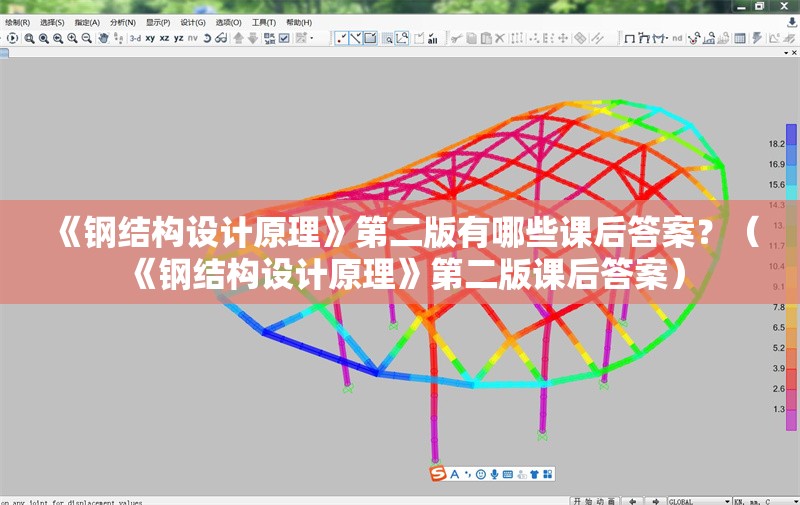Click the blue swatch atop the color legend

pyautogui.click(x=791, y=134)
